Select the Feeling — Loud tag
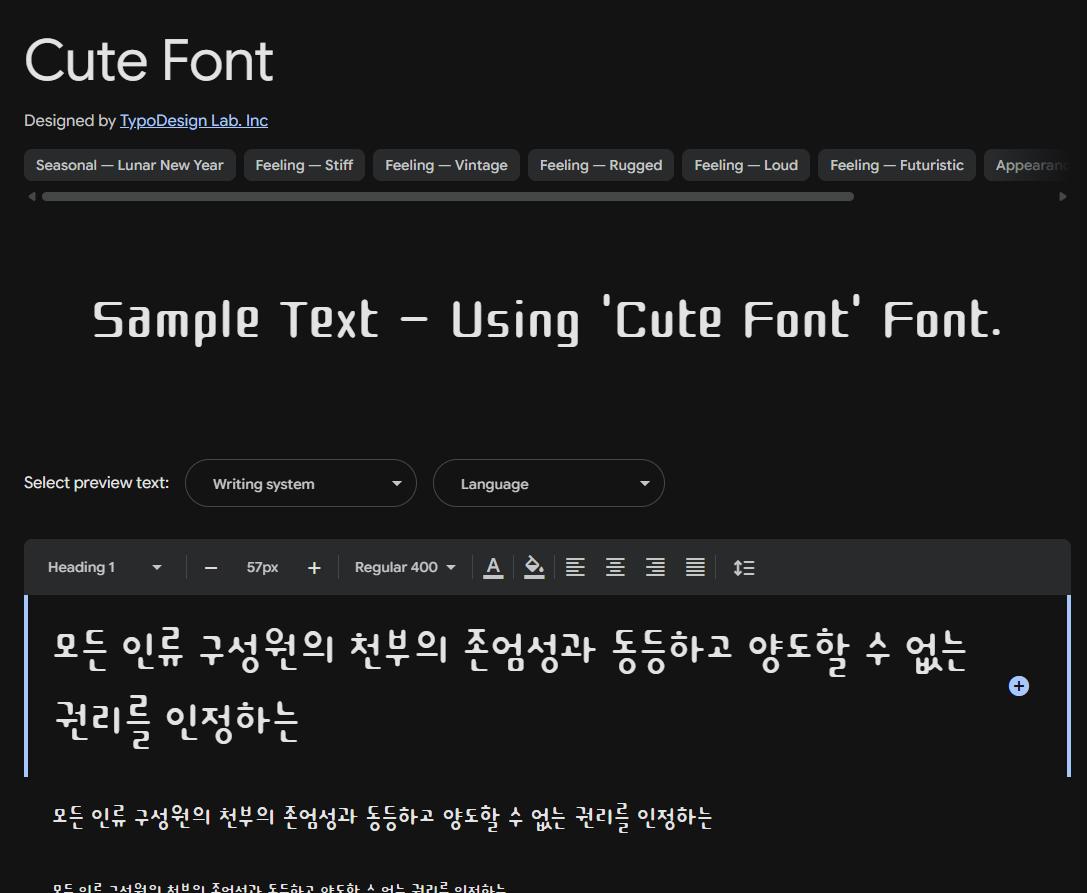The height and width of the screenshot is (893, 1087). click(746, 165)
